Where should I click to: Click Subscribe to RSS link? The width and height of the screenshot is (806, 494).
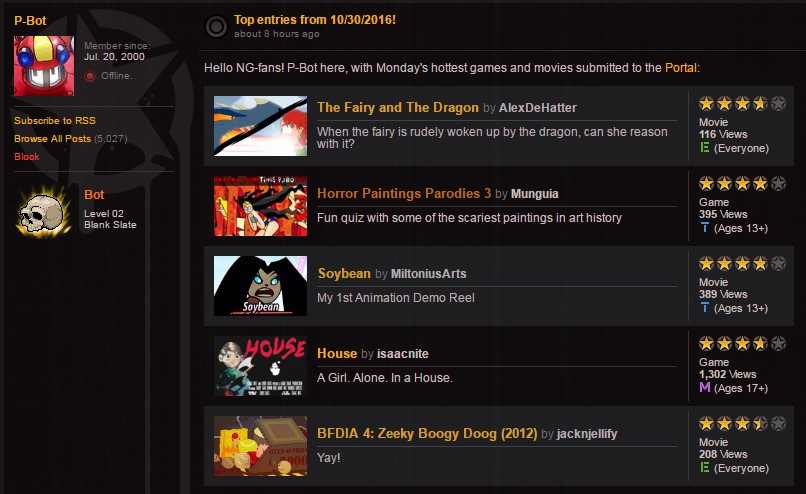(x=55, y=120)
